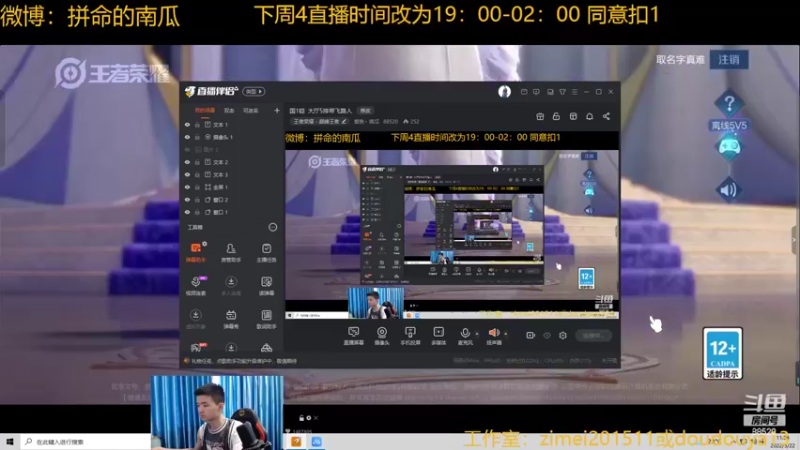Select the 窗口 2 layer row

coord(232,199)
